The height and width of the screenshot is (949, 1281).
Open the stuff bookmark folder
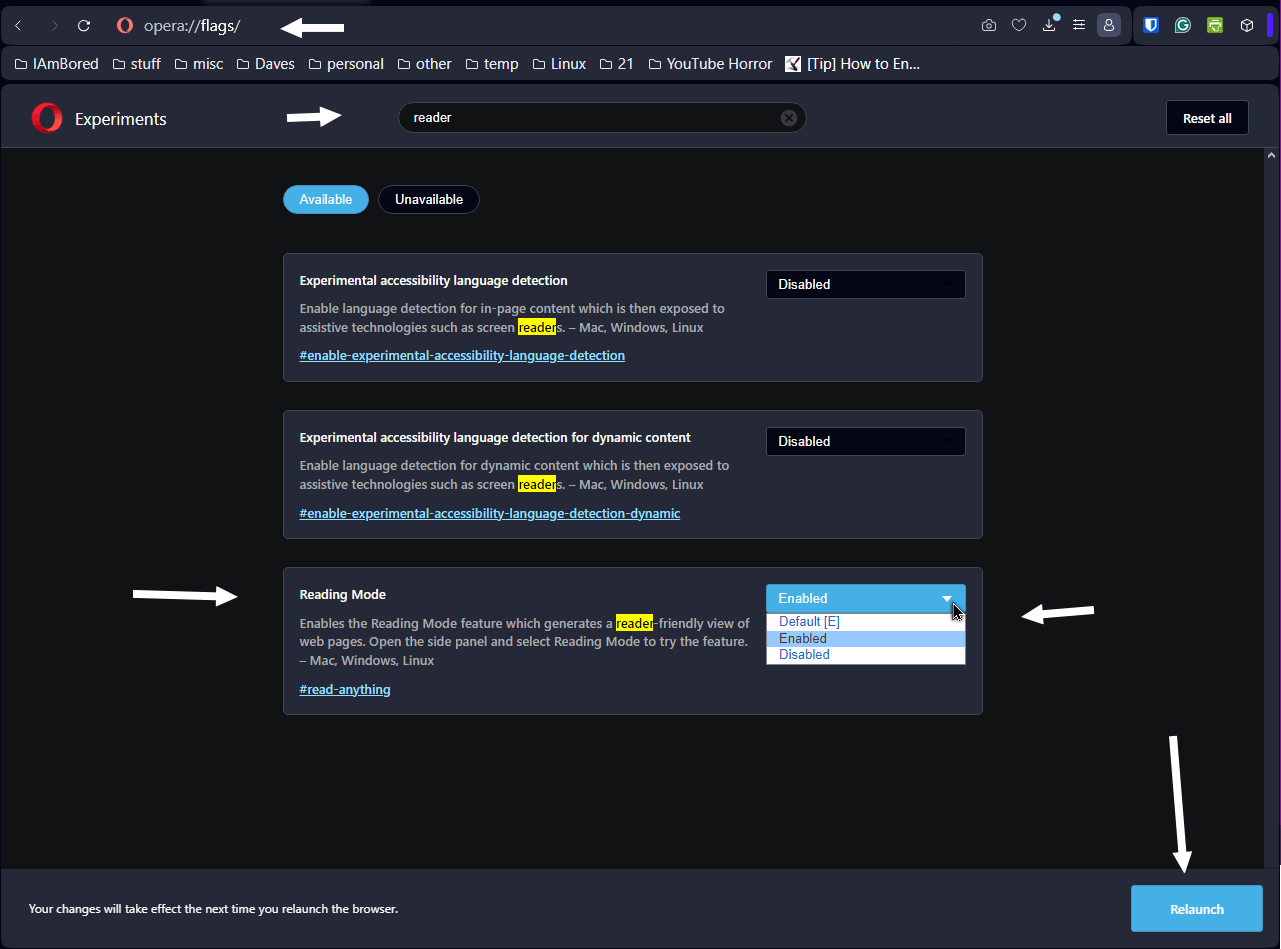click(136, 64)
